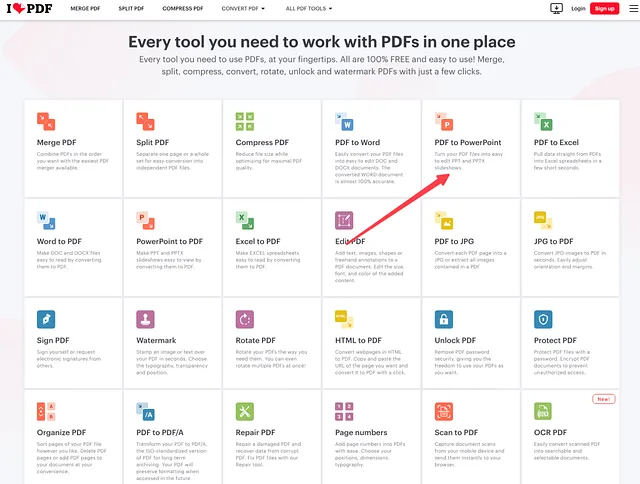Click the PDF to PowerPoint icon
This screenshot has width=640, height=484.
444,121
